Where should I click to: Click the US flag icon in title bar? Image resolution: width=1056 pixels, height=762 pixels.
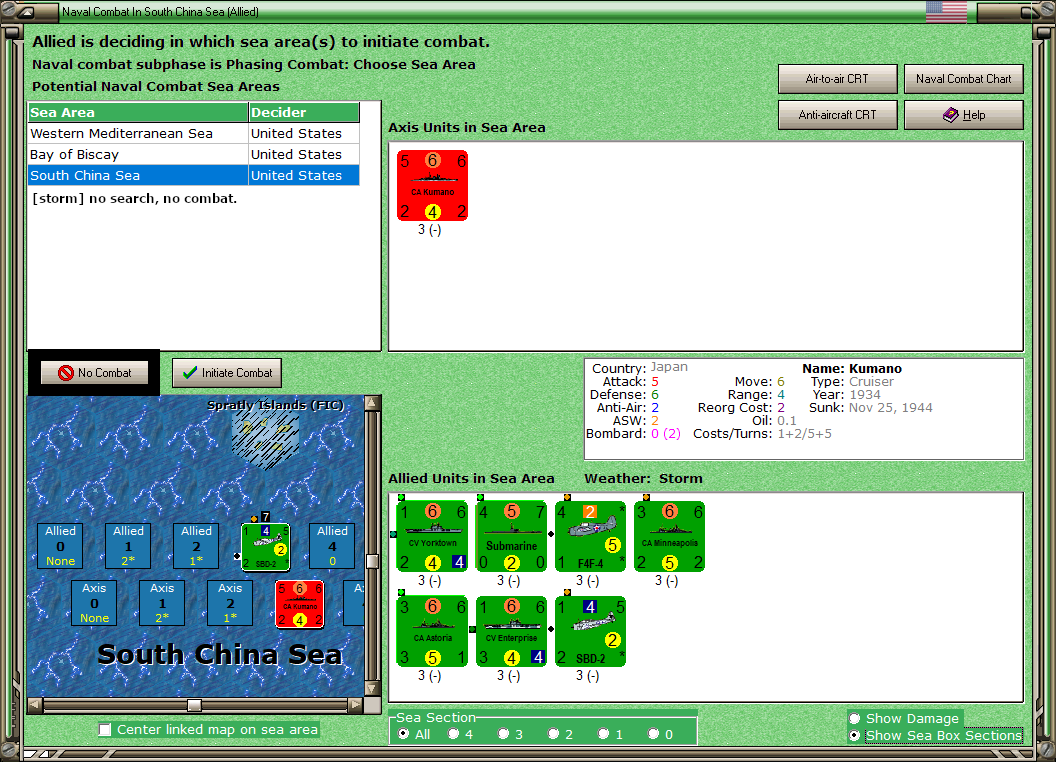pos(946,11)
